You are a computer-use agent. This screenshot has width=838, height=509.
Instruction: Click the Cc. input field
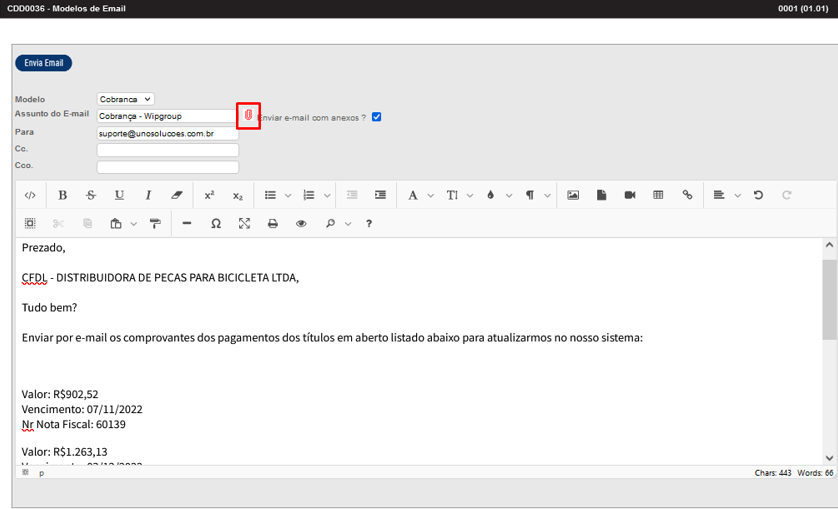click(x=167, y=150)
